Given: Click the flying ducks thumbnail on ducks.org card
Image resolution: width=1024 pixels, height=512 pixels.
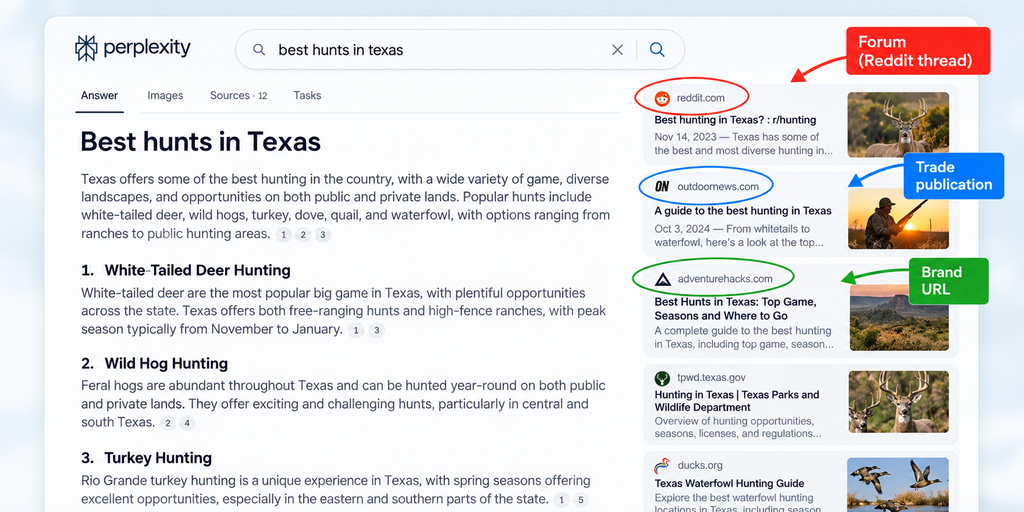Looking at the screenshot, I should [898, 485].
